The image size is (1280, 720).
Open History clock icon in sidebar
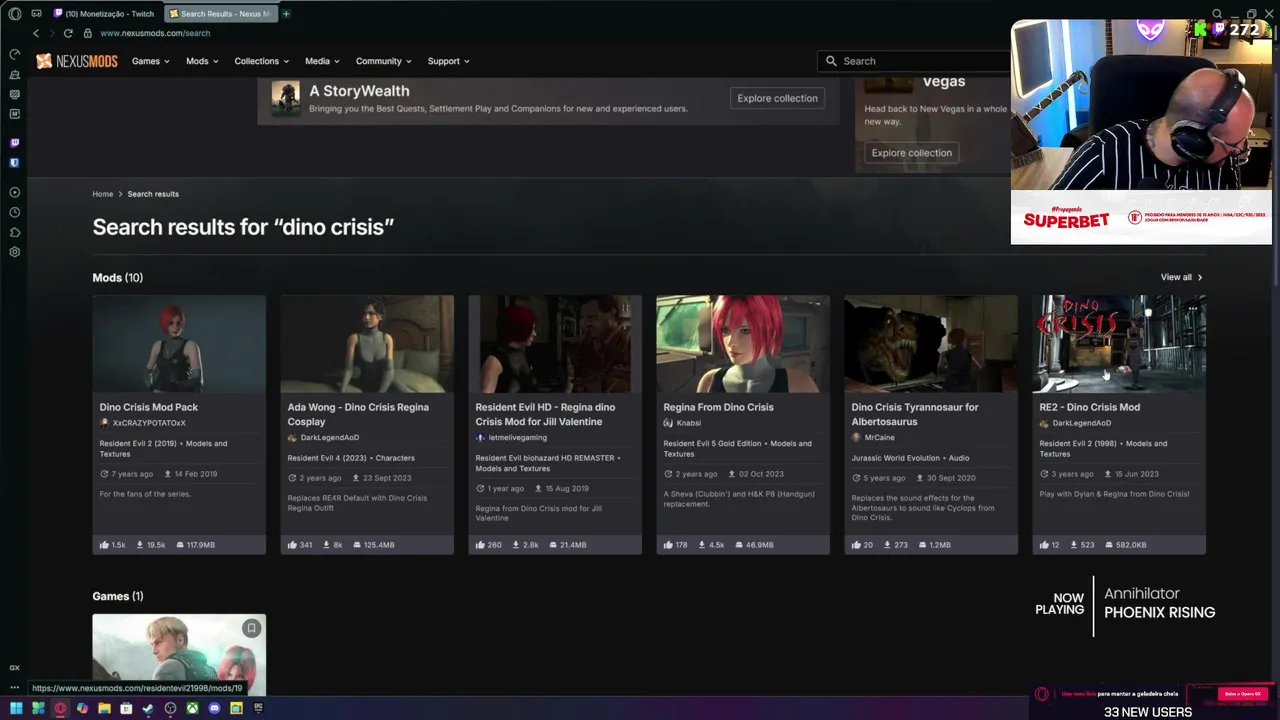point(14,212)
